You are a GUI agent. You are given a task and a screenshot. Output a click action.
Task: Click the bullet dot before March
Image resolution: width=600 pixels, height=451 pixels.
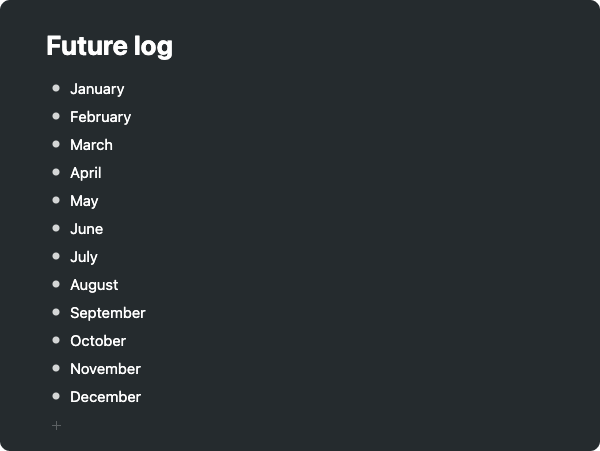[56, 144]
